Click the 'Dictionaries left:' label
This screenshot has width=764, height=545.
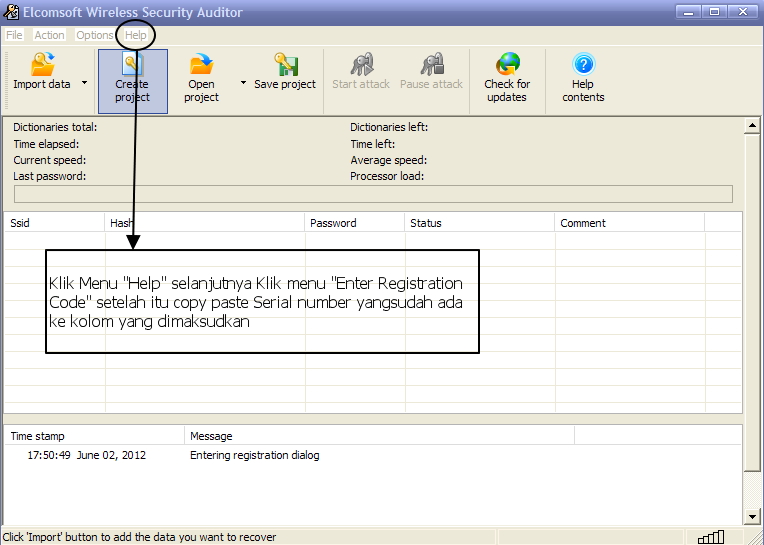click(389, 128)
